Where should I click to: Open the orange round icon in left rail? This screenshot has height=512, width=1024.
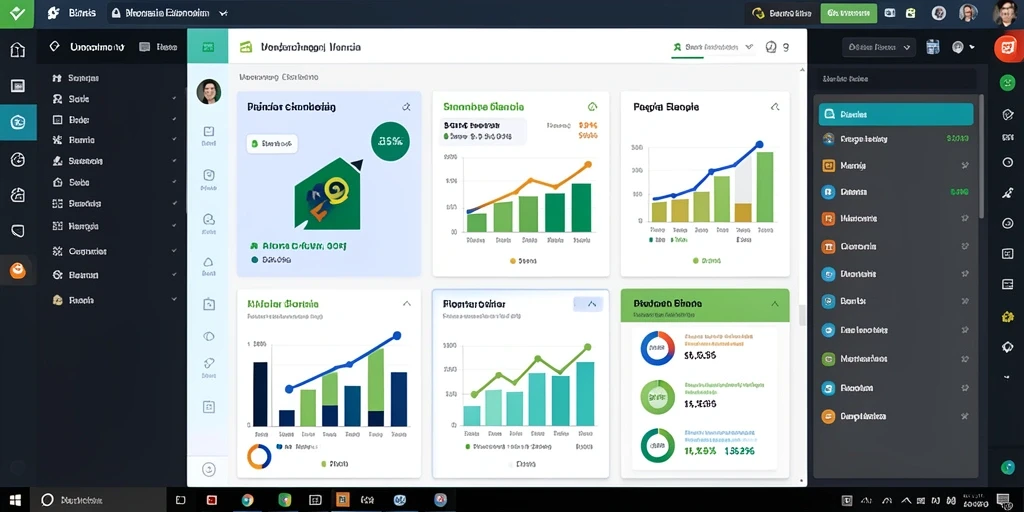click(18, 270)
